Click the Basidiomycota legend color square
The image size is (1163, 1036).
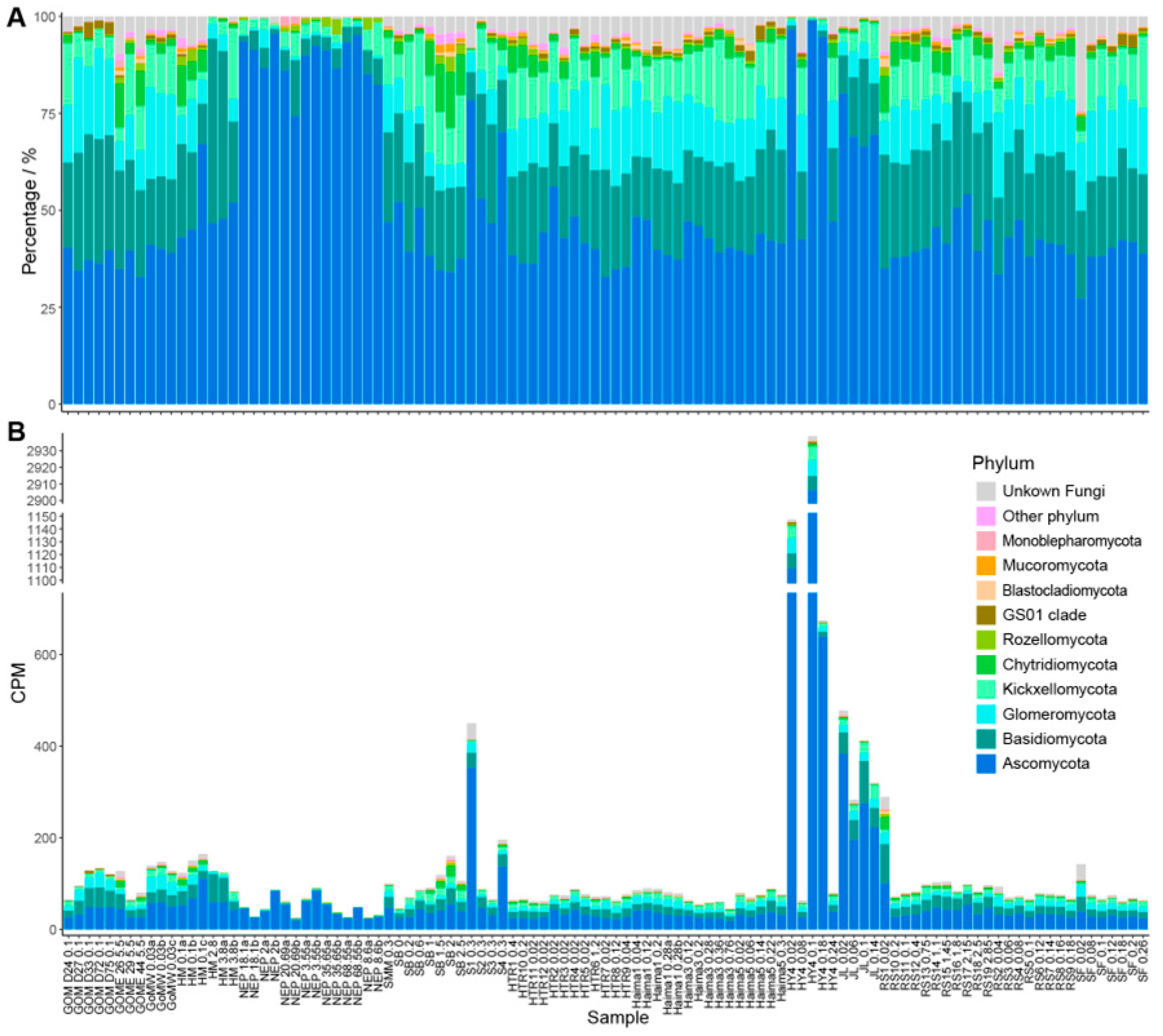[985, 739]
